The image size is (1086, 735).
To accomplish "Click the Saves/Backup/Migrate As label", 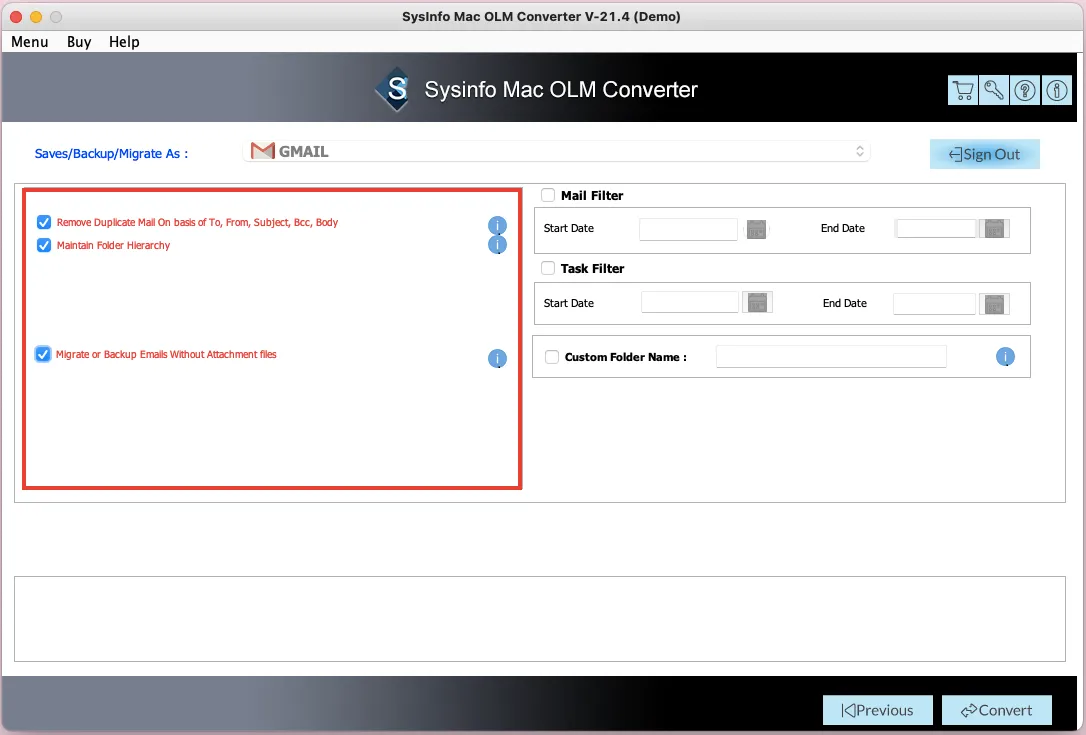I will 112,154.
